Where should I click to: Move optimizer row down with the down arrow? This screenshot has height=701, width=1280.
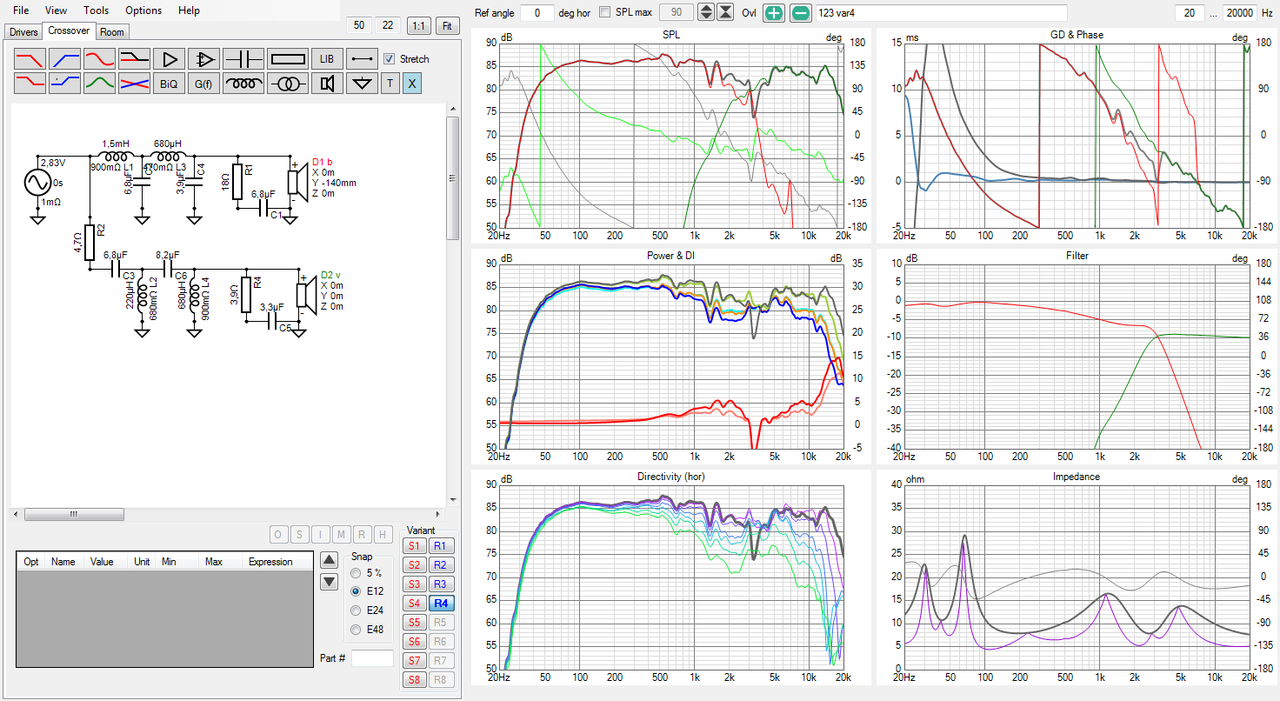pos(329,582)
